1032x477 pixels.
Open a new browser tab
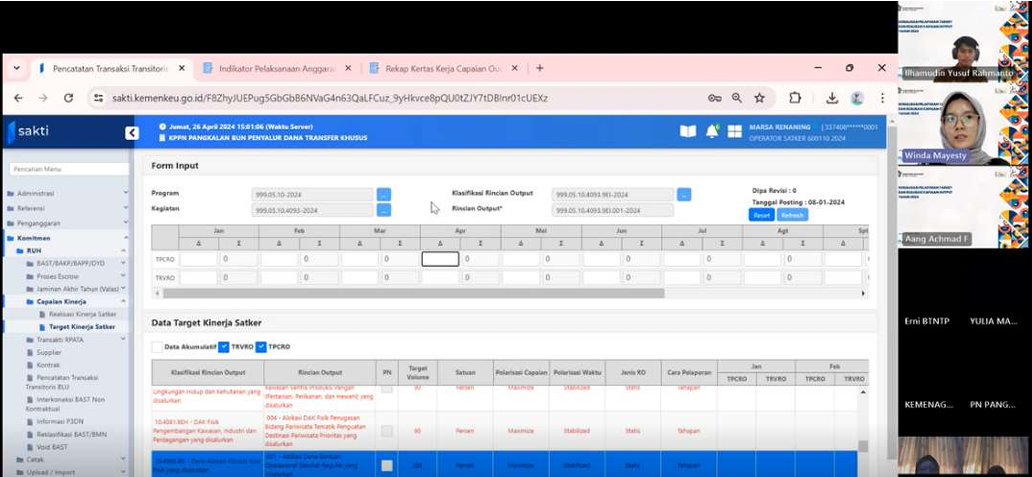pos(540,68)
